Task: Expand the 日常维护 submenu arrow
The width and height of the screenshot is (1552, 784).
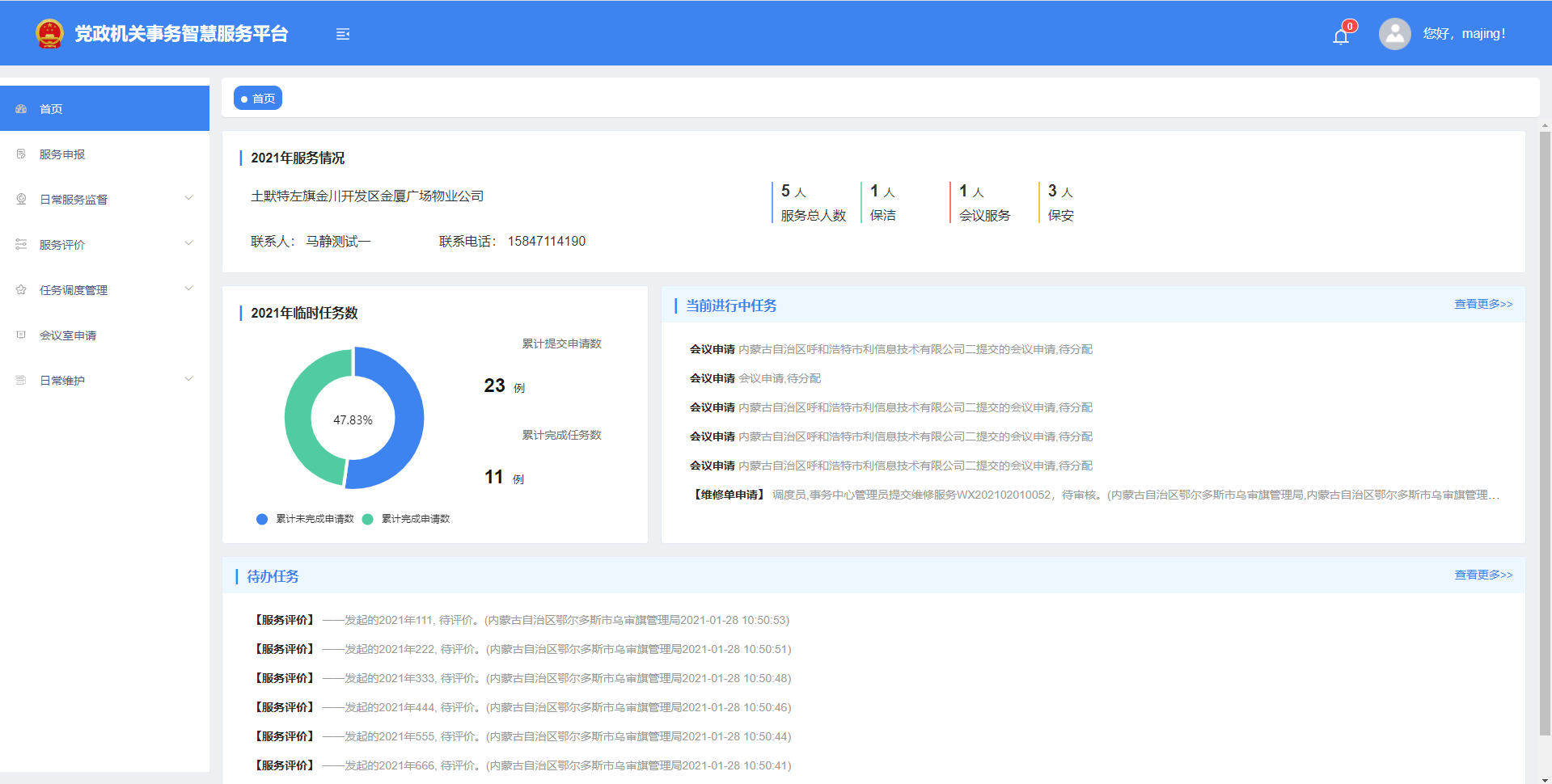Action: click(x=188, y=379)
